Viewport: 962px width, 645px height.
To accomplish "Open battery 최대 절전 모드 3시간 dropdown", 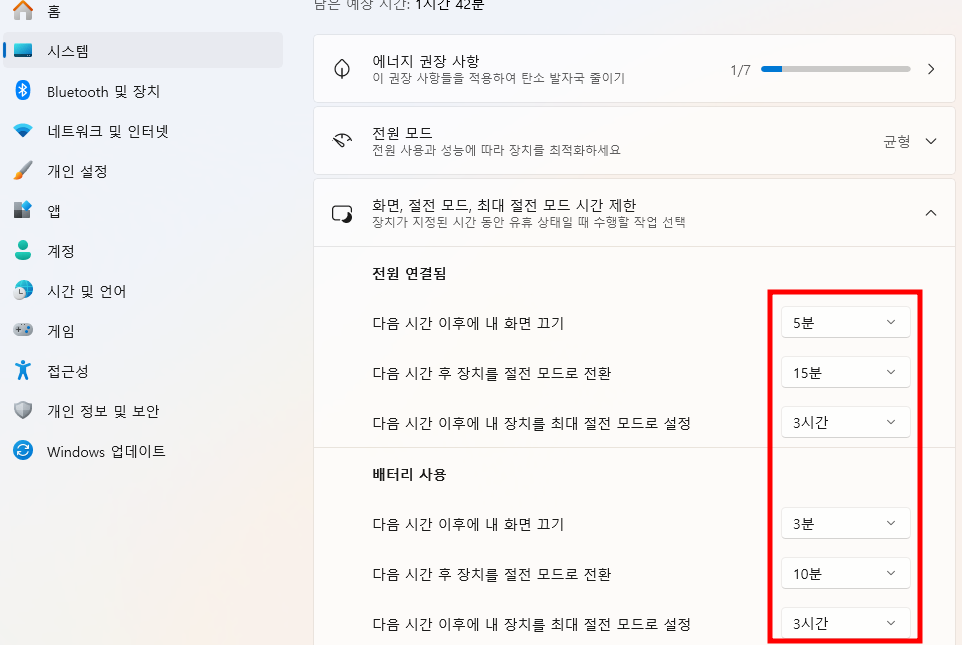I will point(845,624).
